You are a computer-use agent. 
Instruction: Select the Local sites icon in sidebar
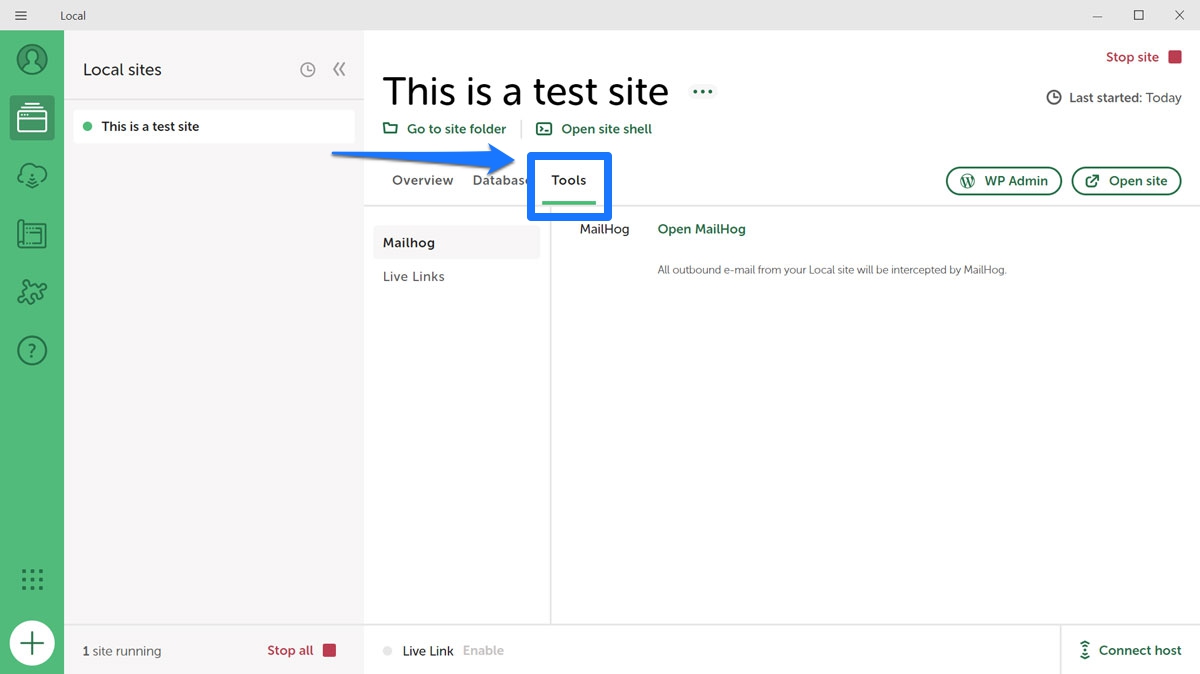pyautogui.click(x=32, y=118)
